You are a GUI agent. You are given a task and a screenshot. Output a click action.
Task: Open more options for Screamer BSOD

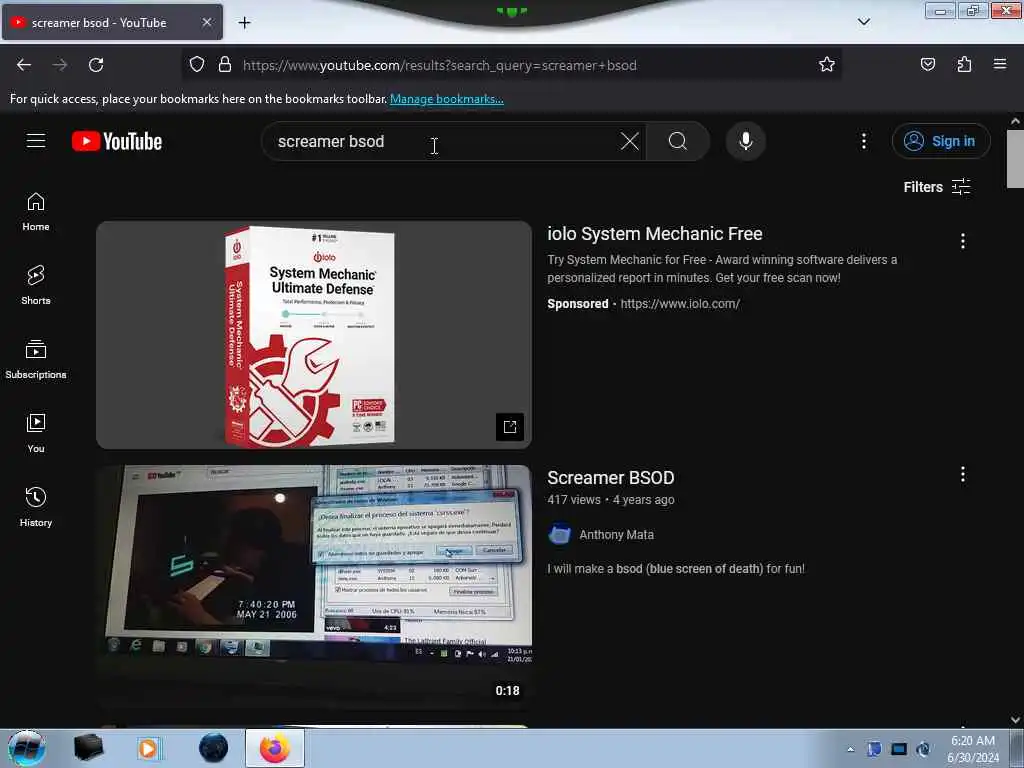[x=963, y=474]
